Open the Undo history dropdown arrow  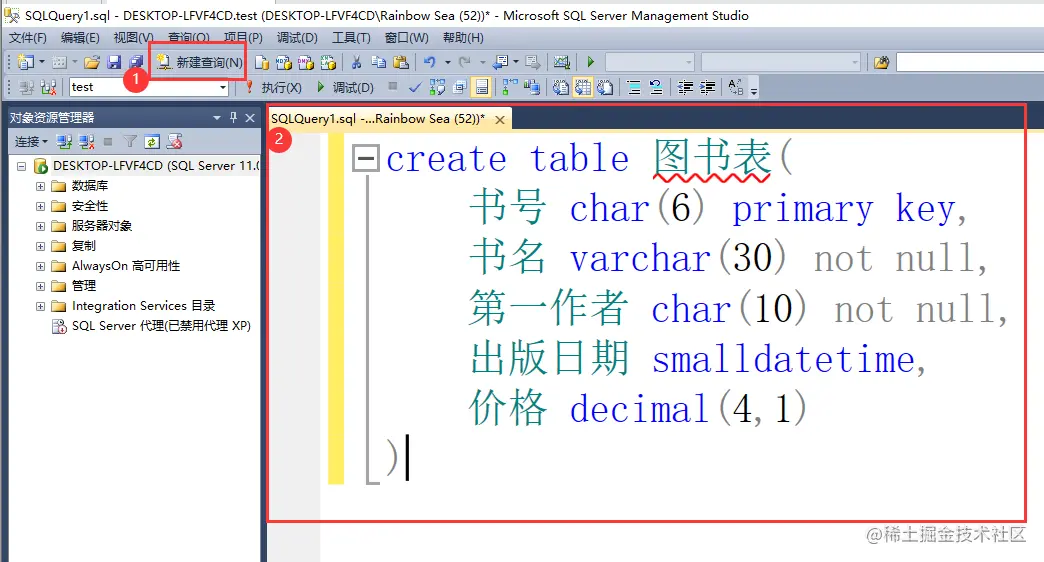coord(447,63)
